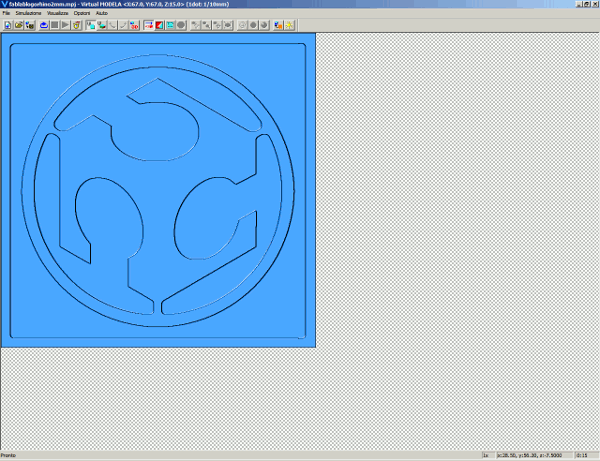Screen dimensions: 600x461
Task: Click the yellow sun lighting icon
Action: [289, 25]
